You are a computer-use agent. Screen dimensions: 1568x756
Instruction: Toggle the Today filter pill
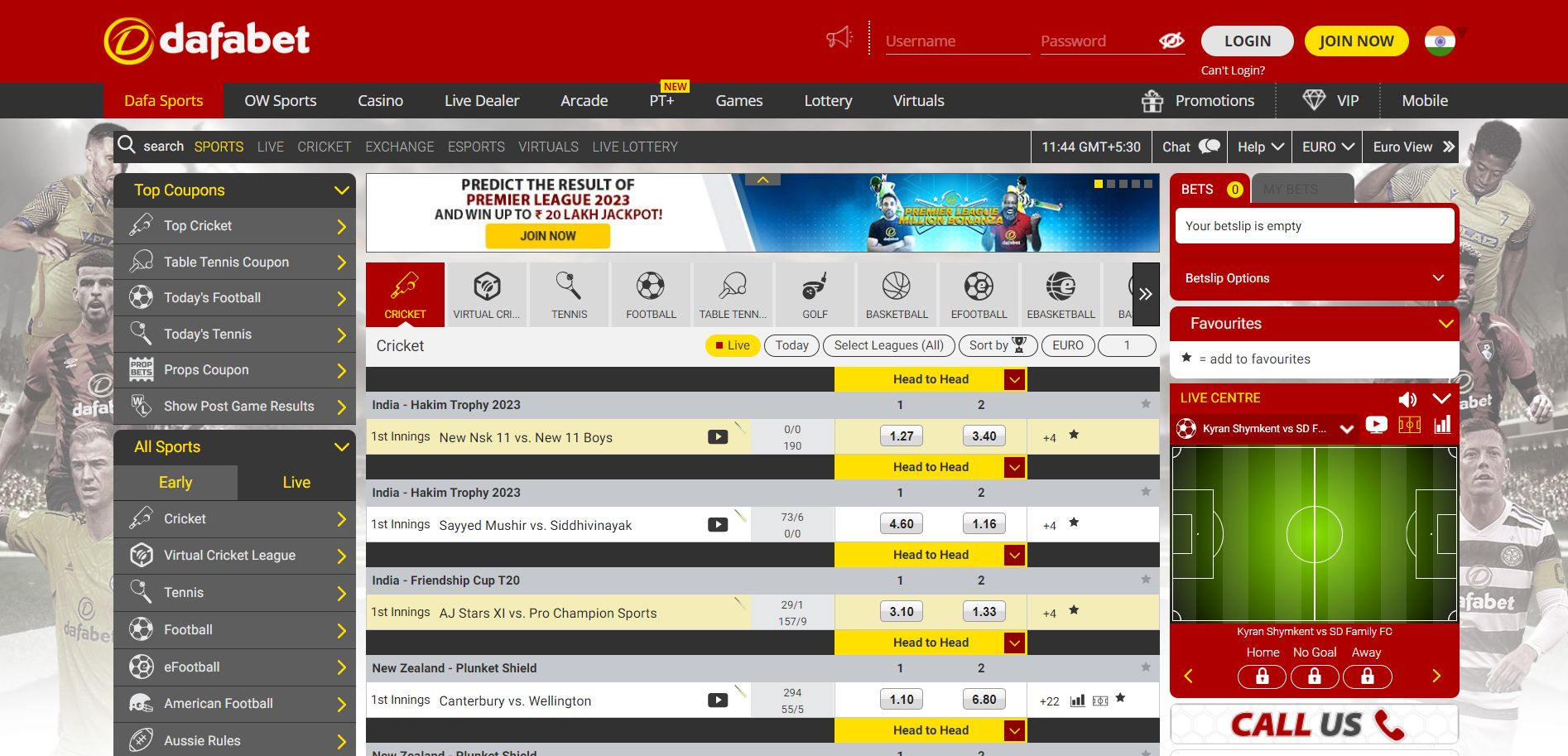791,345
